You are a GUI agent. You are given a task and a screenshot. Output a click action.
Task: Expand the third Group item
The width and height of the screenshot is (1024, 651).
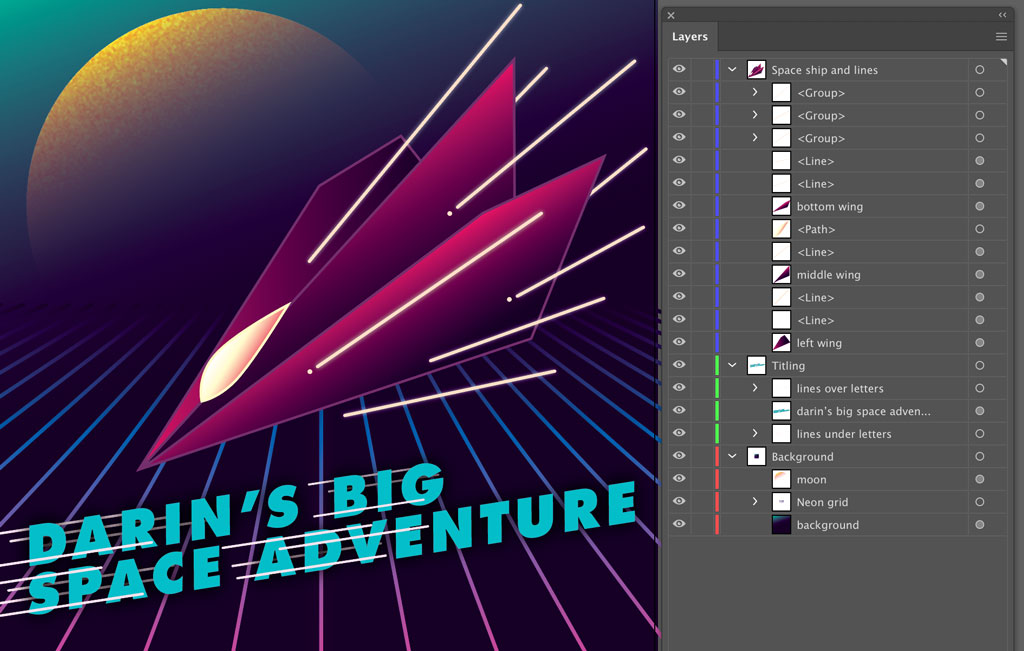pyautogui.click(x=755, y=138)
